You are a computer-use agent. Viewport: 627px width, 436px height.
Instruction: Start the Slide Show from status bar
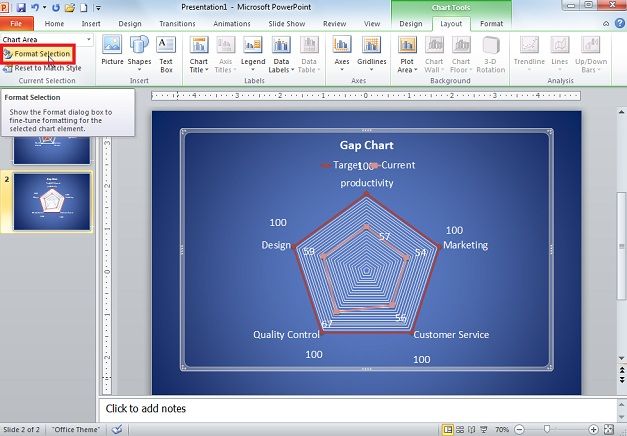(x=483, y=430)
